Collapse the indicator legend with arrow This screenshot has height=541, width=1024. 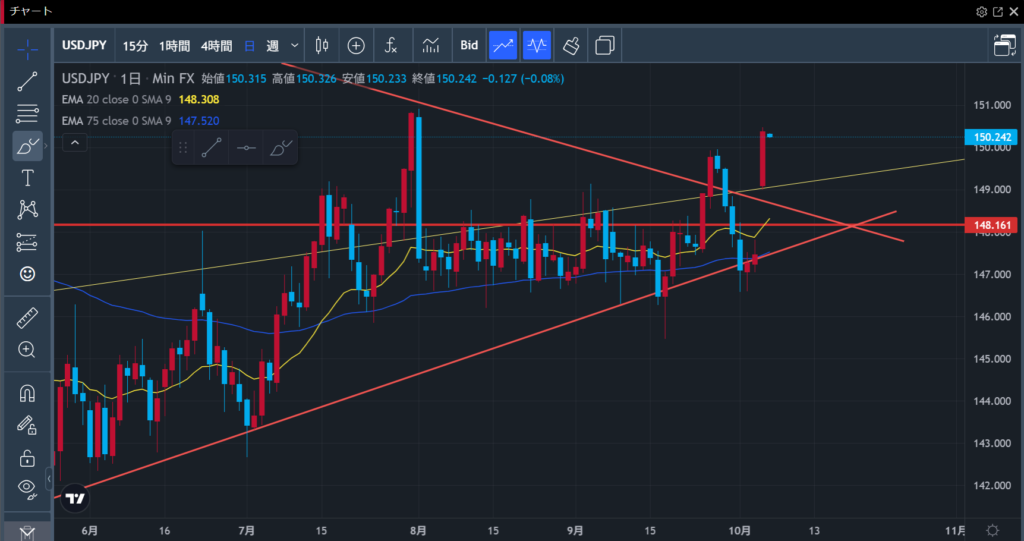point(75,143)
